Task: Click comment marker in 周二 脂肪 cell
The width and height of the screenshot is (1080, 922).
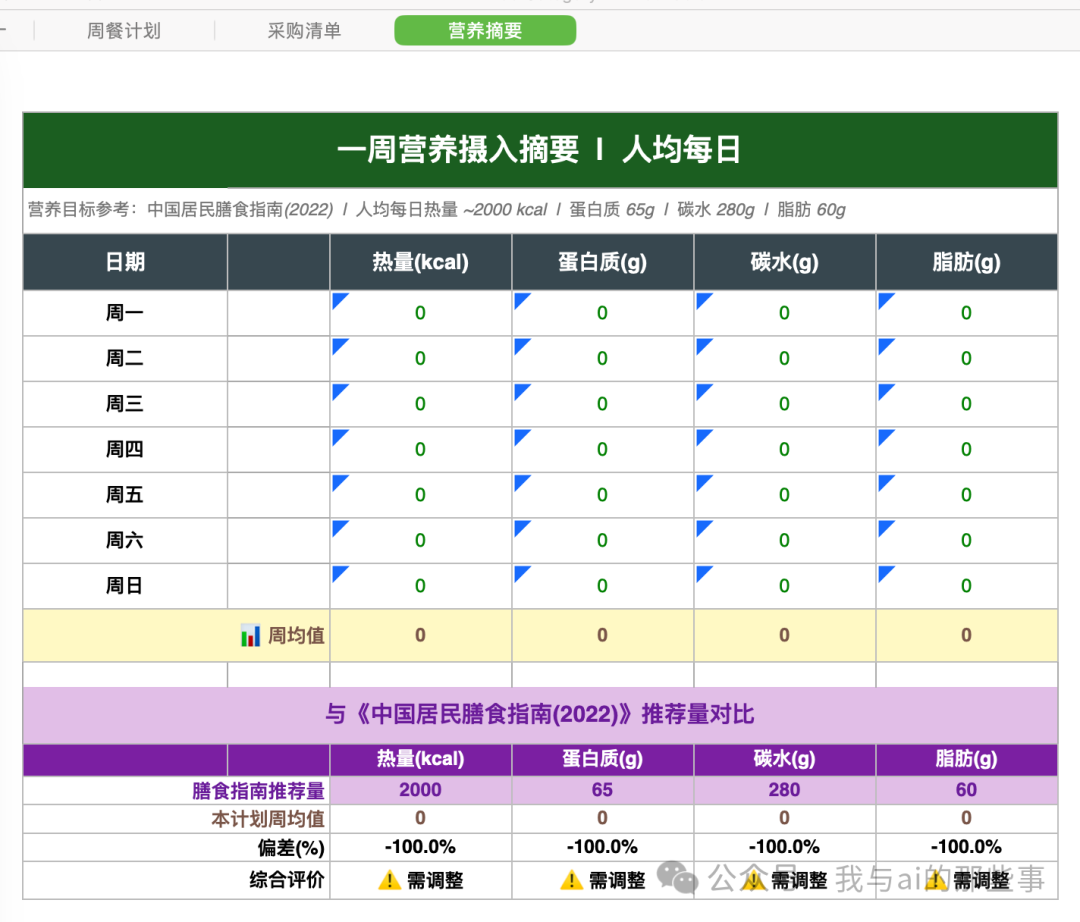Action: point(884,344)
